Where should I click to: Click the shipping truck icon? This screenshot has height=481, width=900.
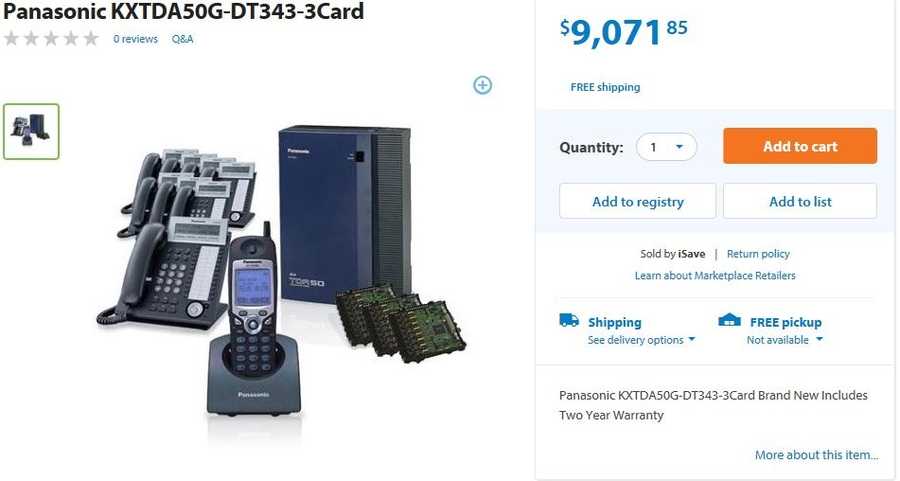click(x=569, y=320)
